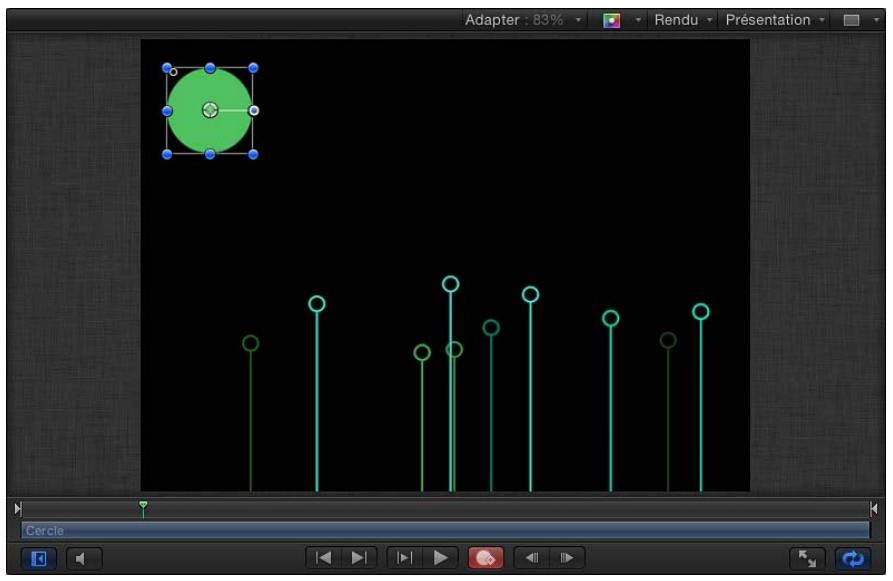Click the circle's rotation handle

pyautogui.click(x=254, y=111)
